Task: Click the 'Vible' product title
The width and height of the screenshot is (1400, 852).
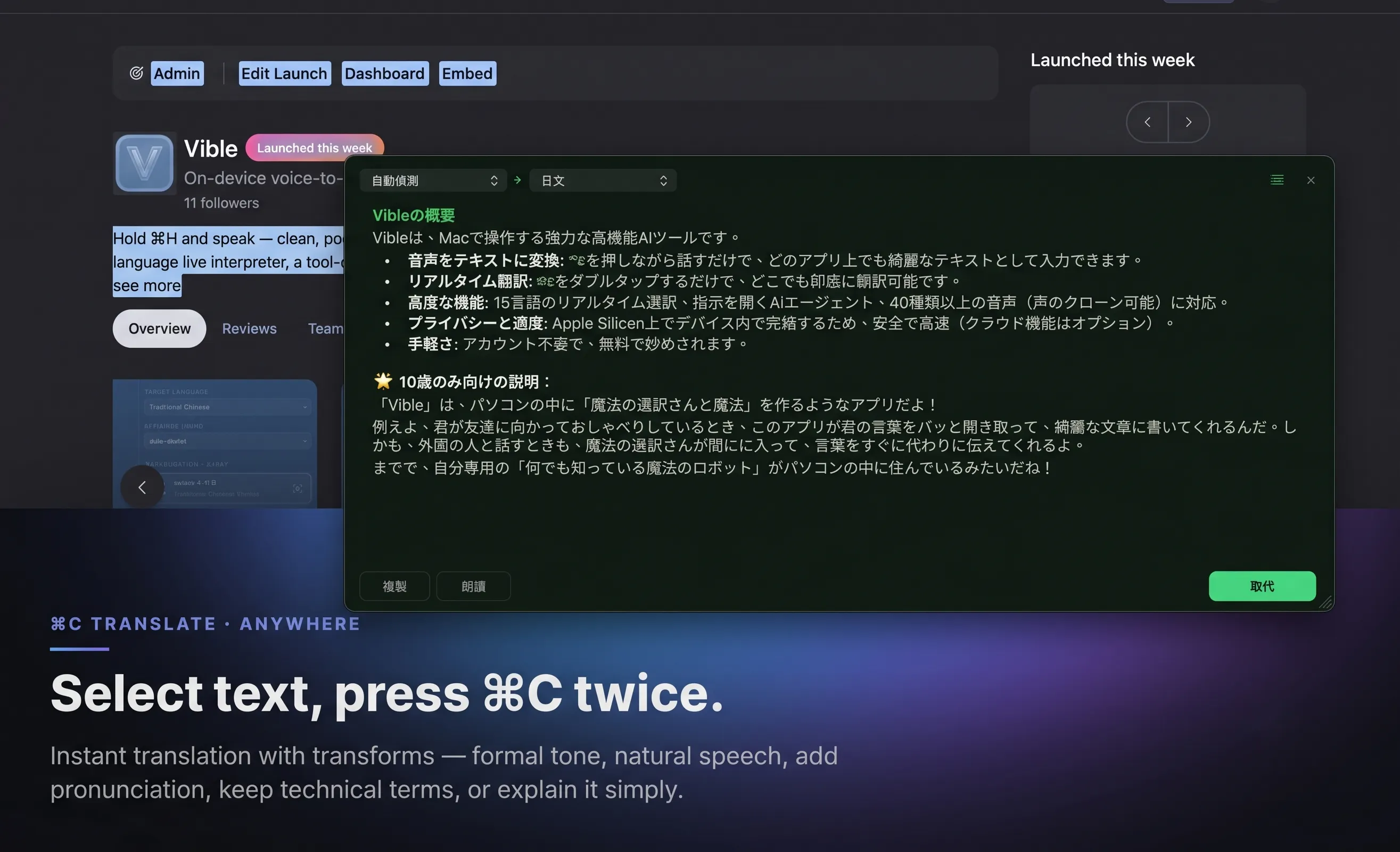Action: (211, 149)
